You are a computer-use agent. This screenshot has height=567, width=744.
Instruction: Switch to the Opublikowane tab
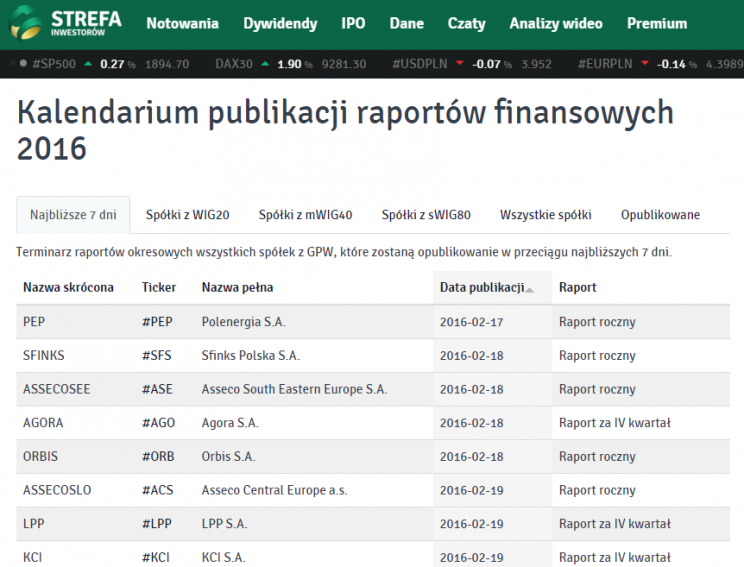(x=660, y=215)
